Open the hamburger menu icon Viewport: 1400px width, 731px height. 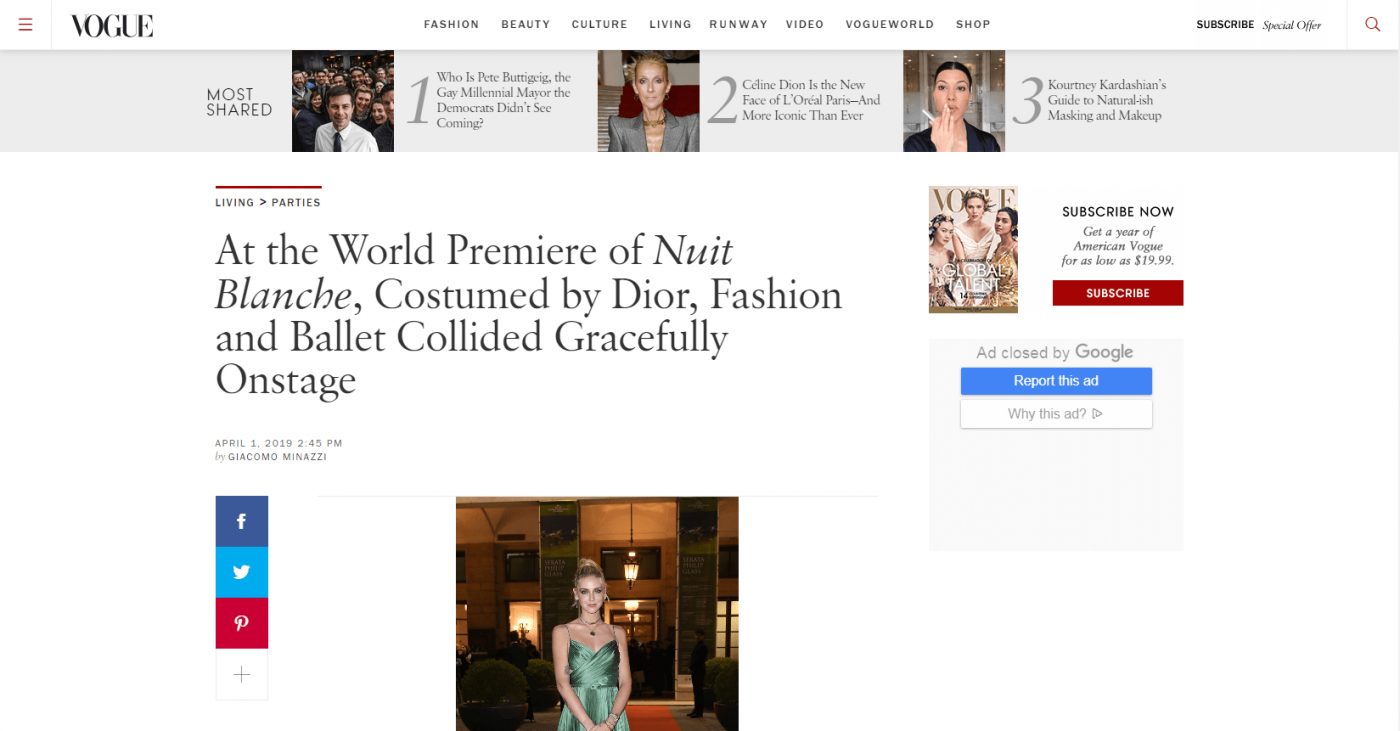(x=26, y=25)
